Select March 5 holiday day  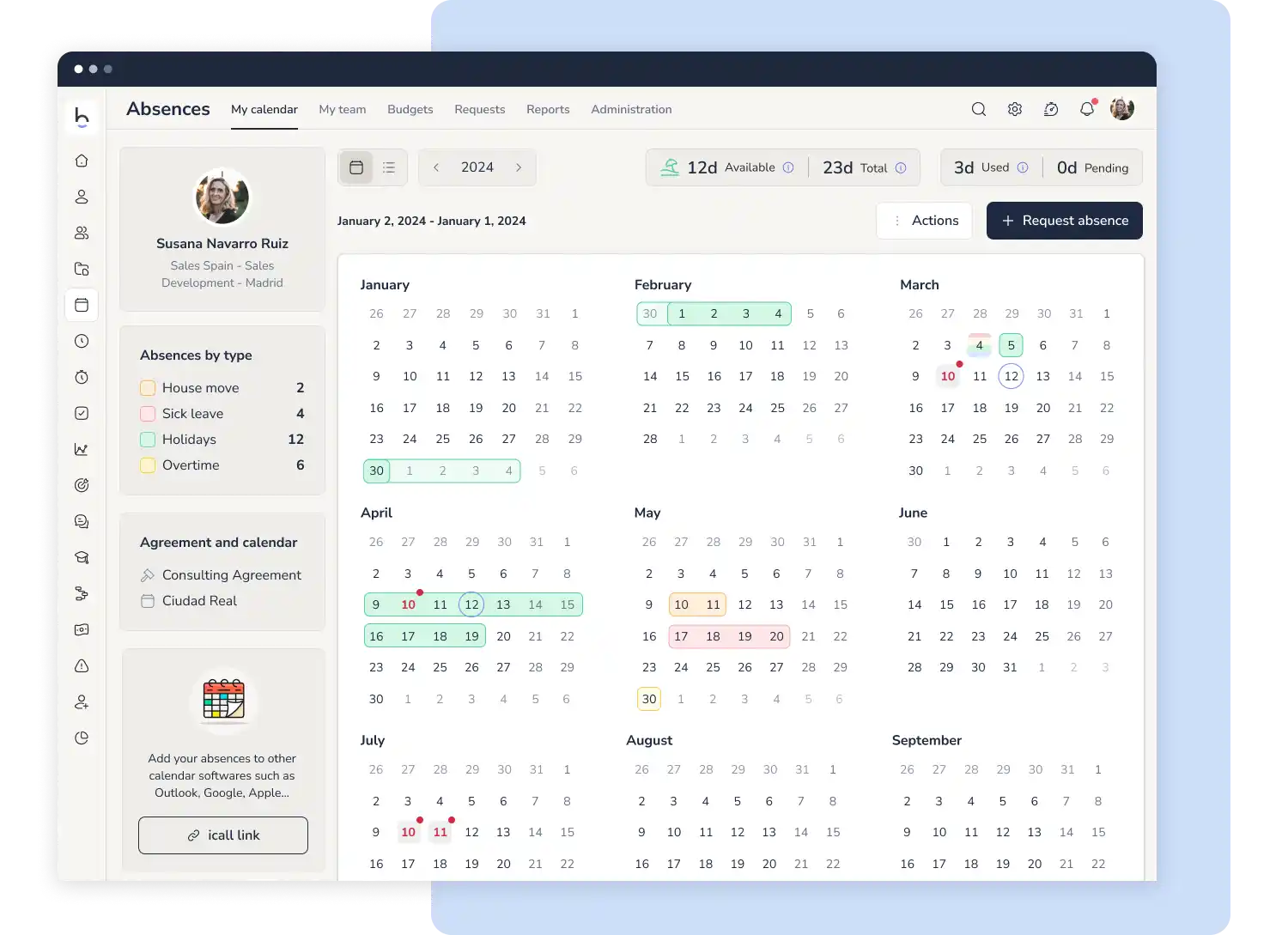tap(1012, 345)
